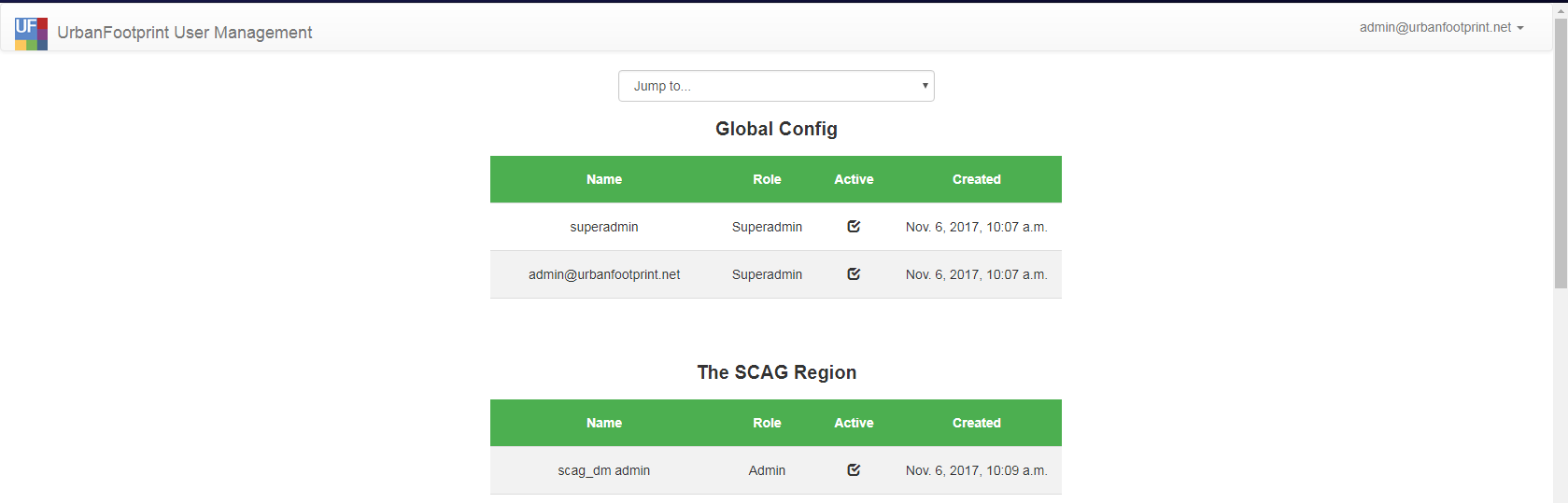
Task: Click the Jump to dropdown arrow
Action: click(x=925, y=86)
